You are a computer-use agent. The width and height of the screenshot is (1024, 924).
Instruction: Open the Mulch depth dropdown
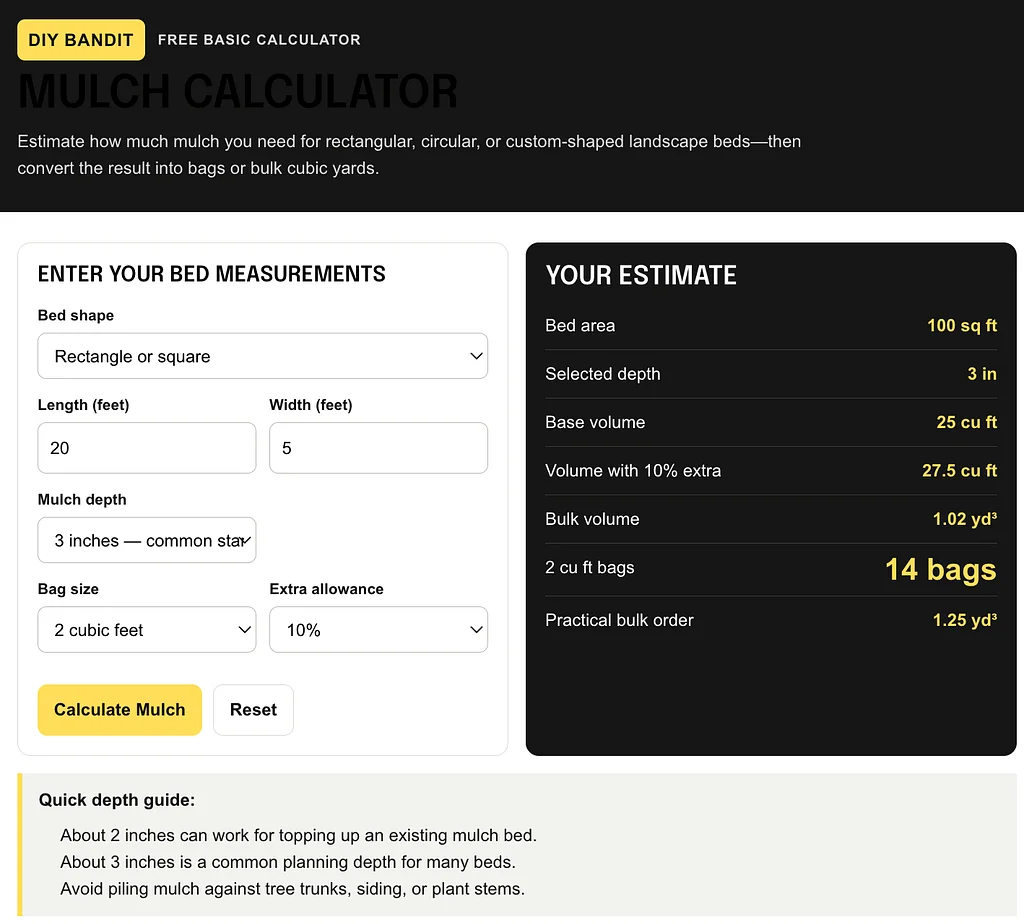(x=147, y=540)
